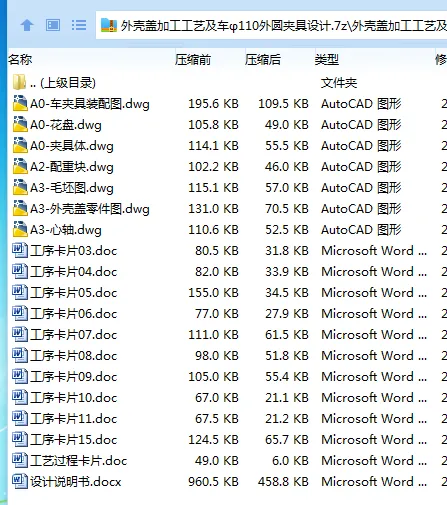This screenshot has height=505, width=447.
Task: Select the file 工序卡片15.doc
Action: pos(74,440)
